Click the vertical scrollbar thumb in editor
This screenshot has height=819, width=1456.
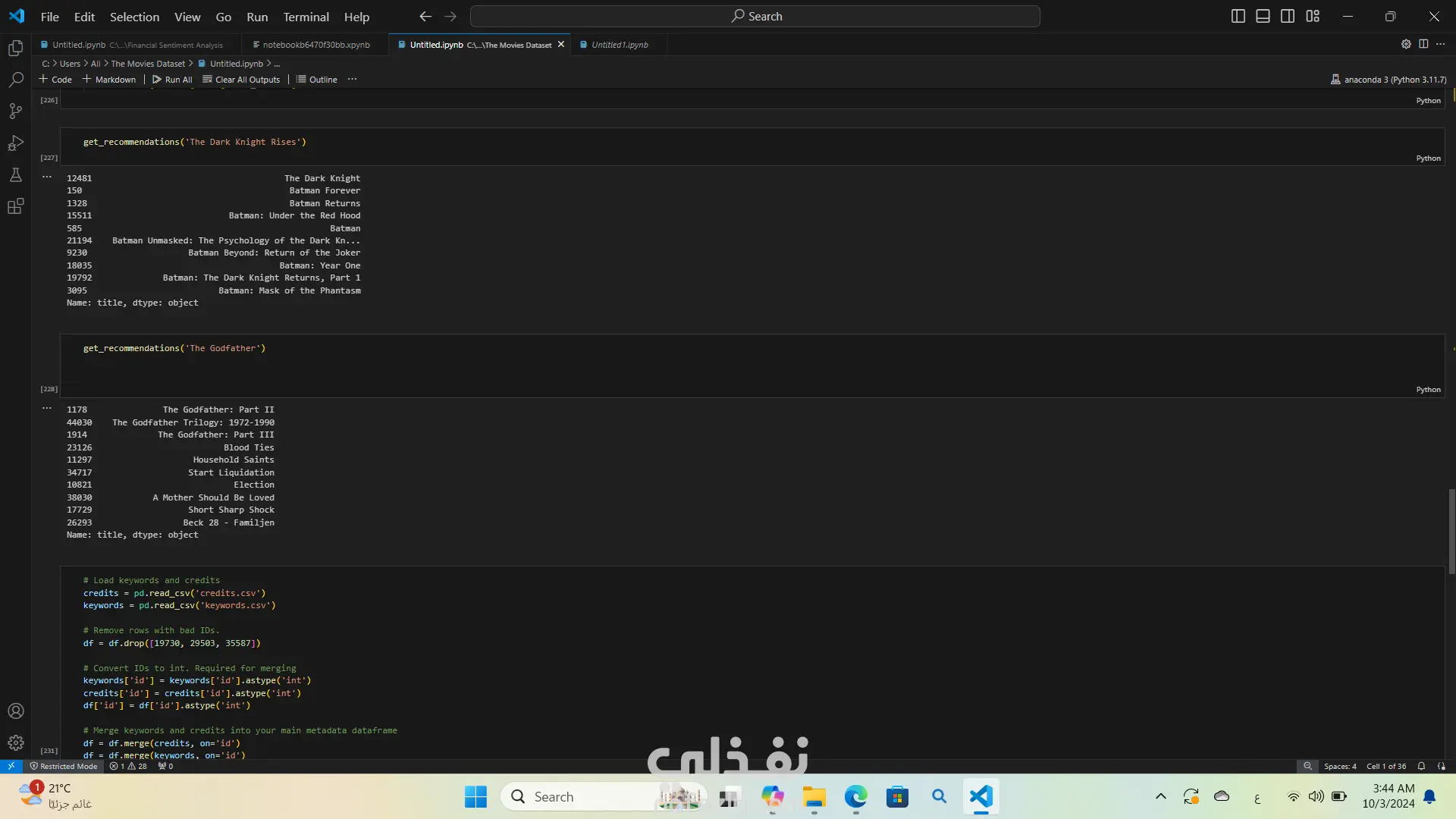tap(1451, 531)
